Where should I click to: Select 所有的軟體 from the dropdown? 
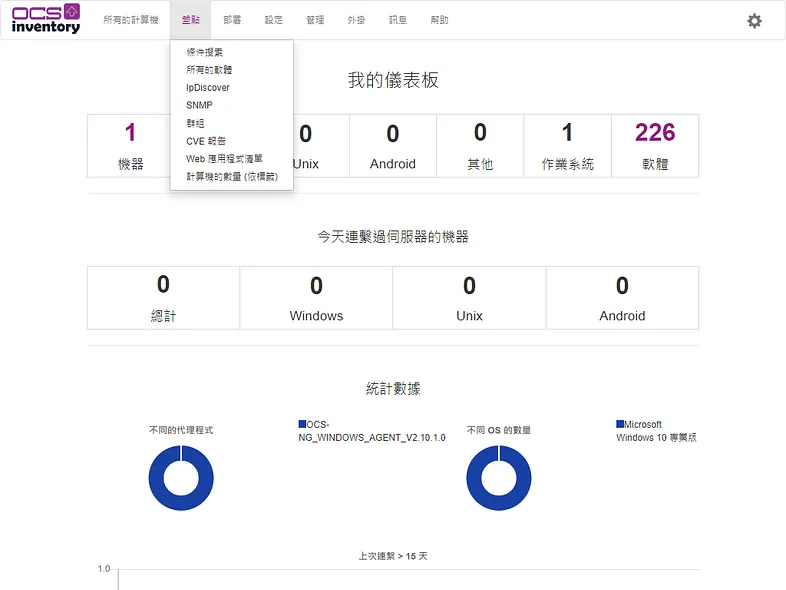click(x=209, y=70)
